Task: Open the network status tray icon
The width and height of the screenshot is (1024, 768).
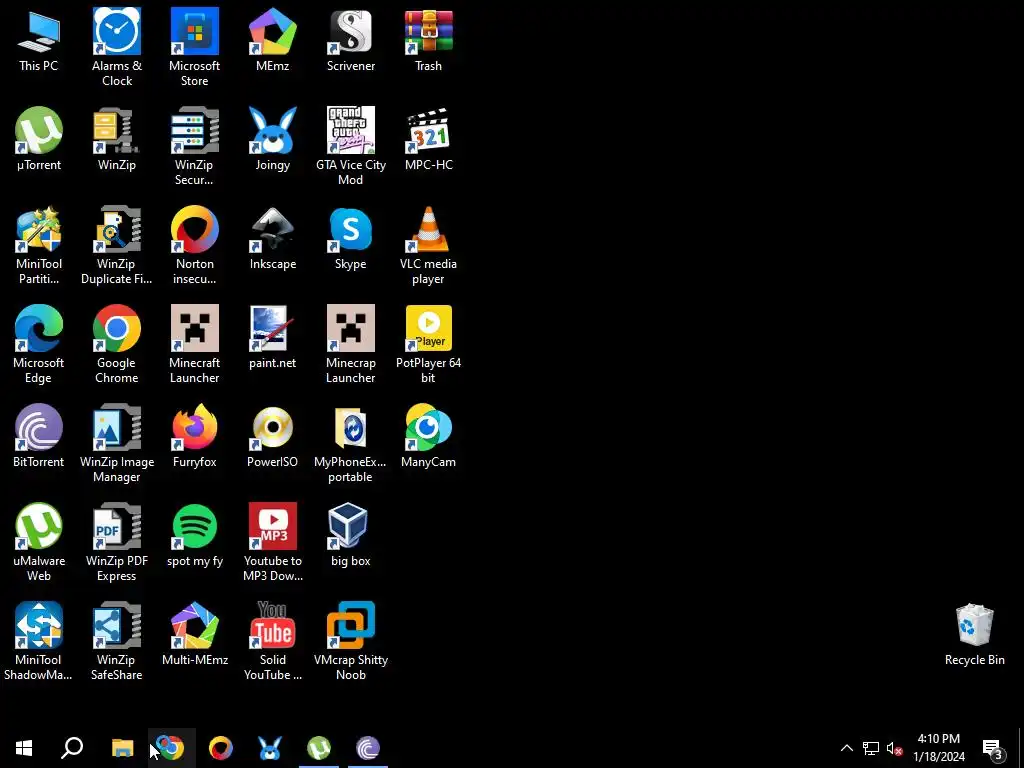Action: pyautogui.click(x=871, y=748)
